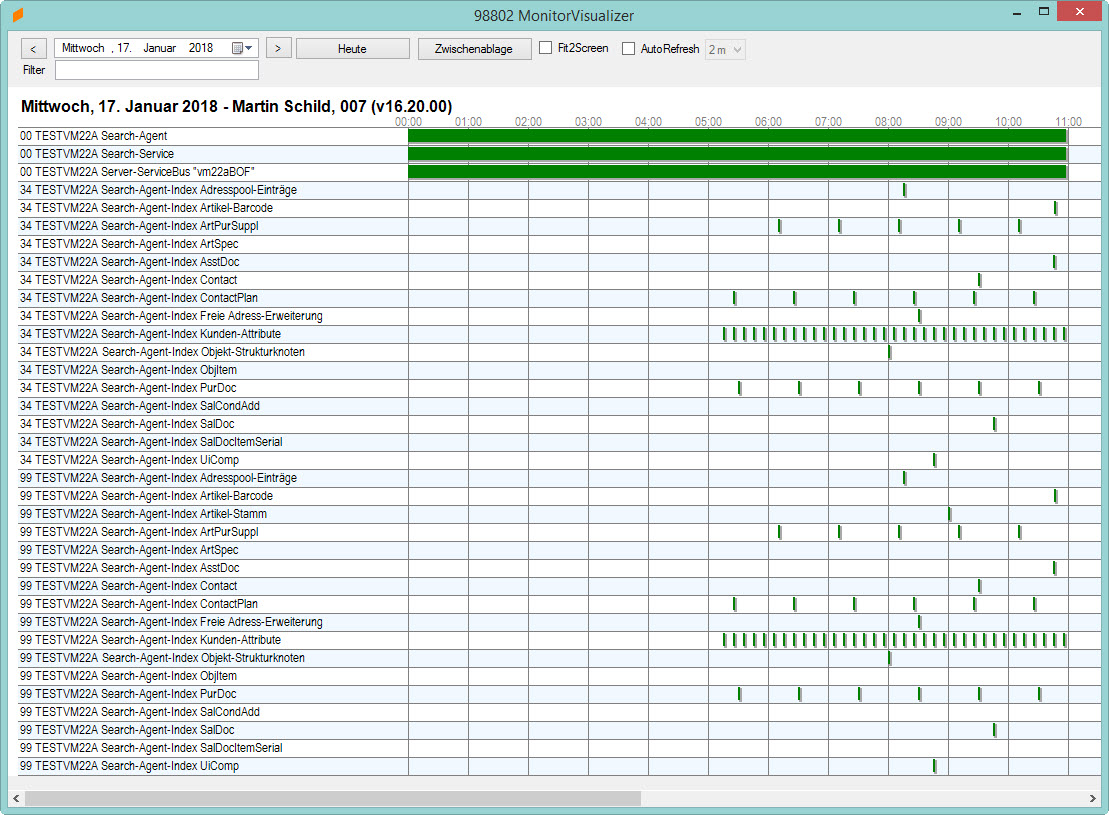Click the green bar of 00 Search-Service

point(737,154)
